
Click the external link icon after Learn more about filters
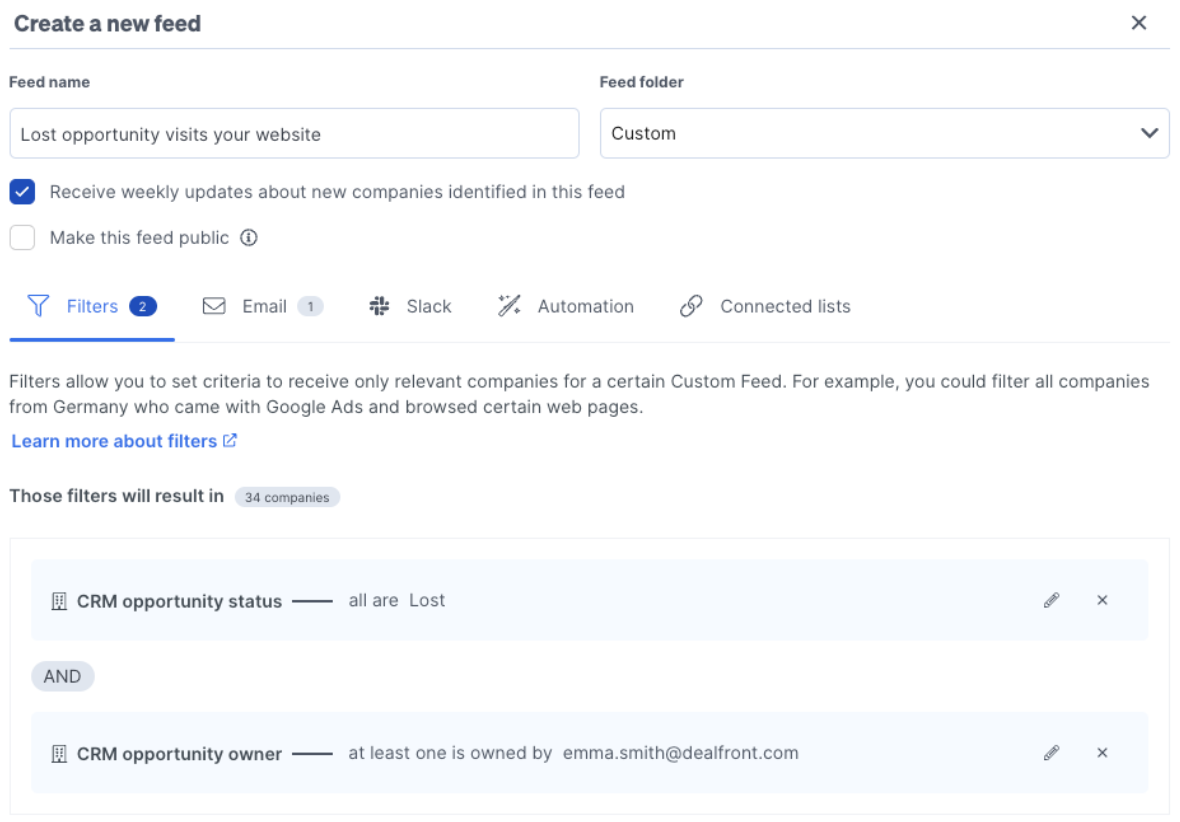(231, 440)
